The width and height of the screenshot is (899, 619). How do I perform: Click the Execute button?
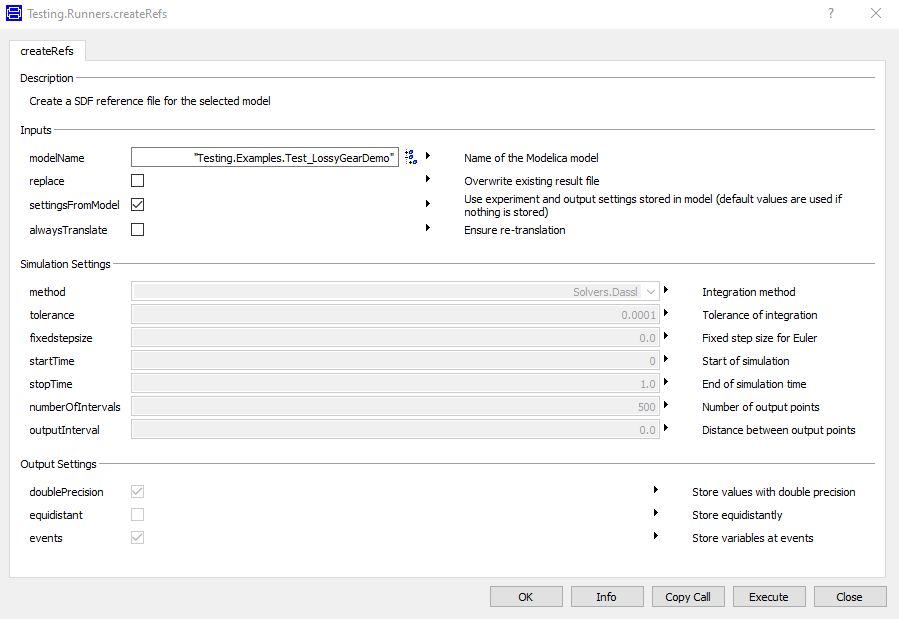click(x=769, y=597)
